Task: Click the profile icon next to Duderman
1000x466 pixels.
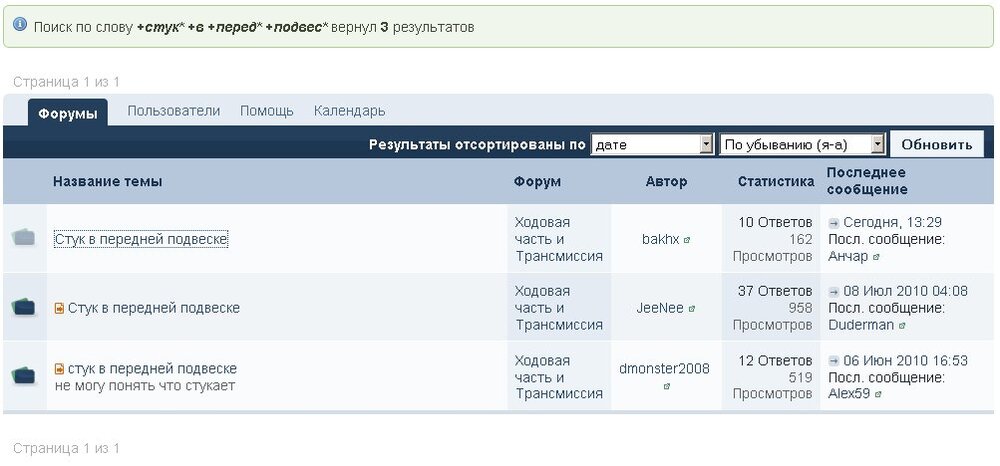Action: pos(901,325)
